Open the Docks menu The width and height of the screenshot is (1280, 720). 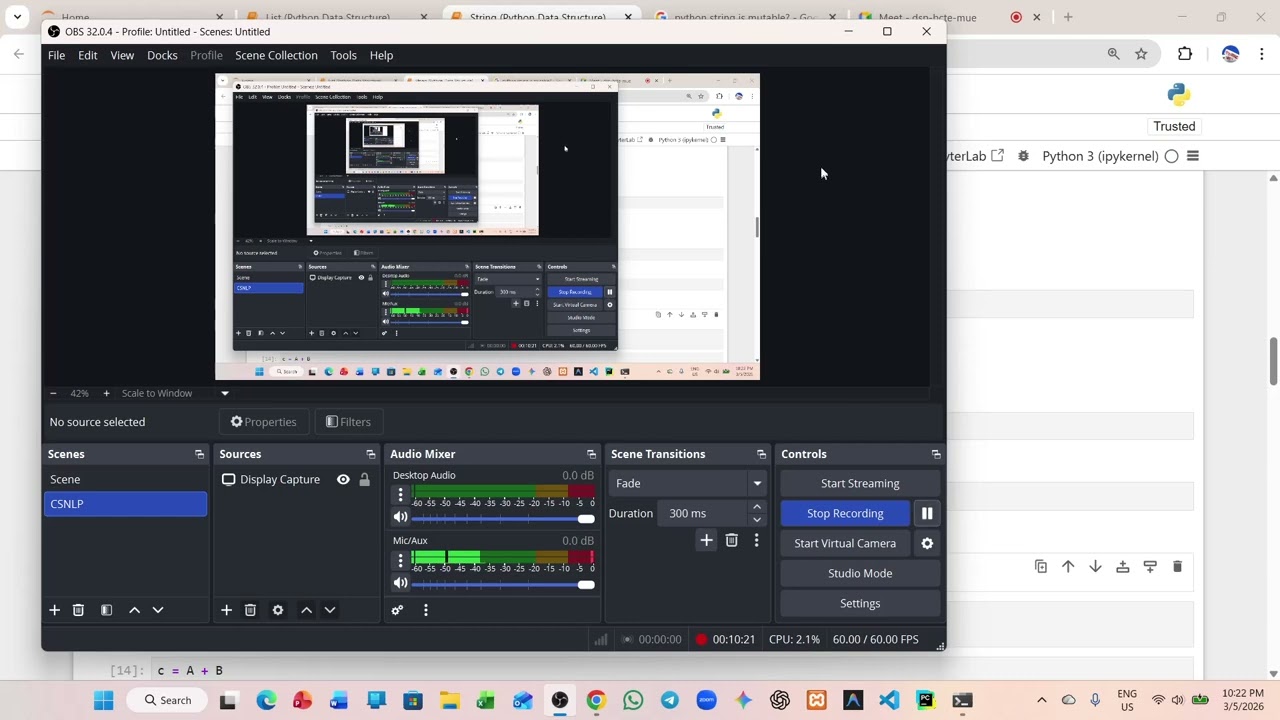162,55
